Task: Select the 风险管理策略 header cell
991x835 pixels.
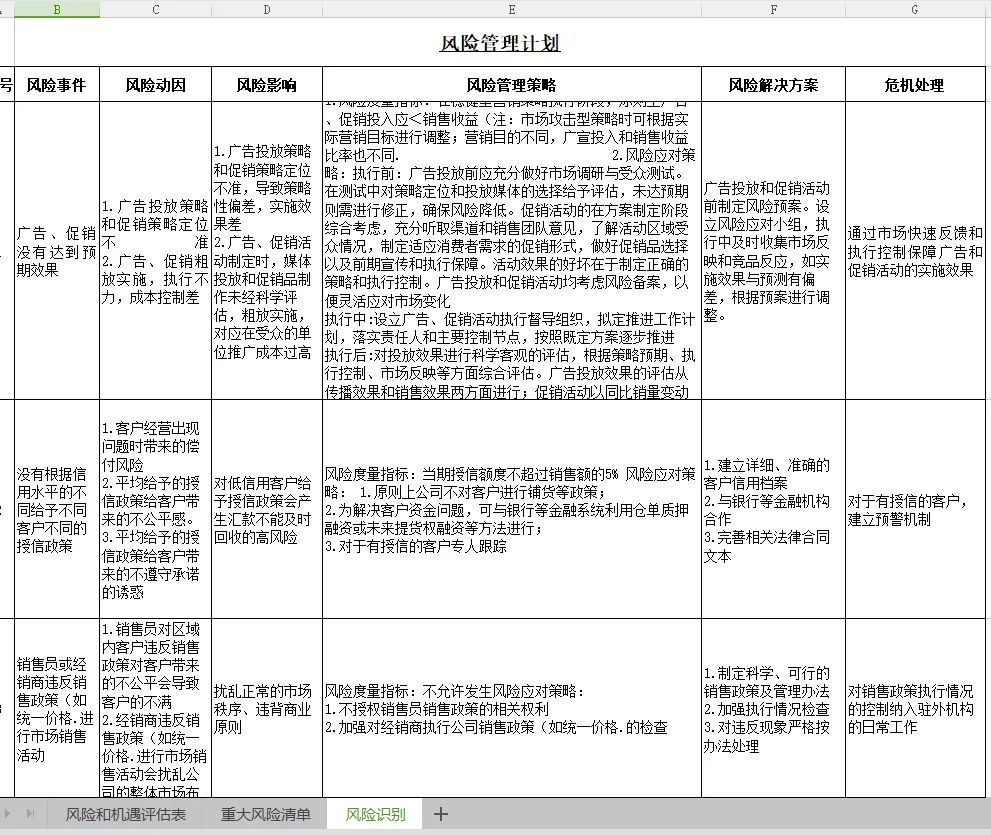Action: pyautogui.click(x=512, y=85)
